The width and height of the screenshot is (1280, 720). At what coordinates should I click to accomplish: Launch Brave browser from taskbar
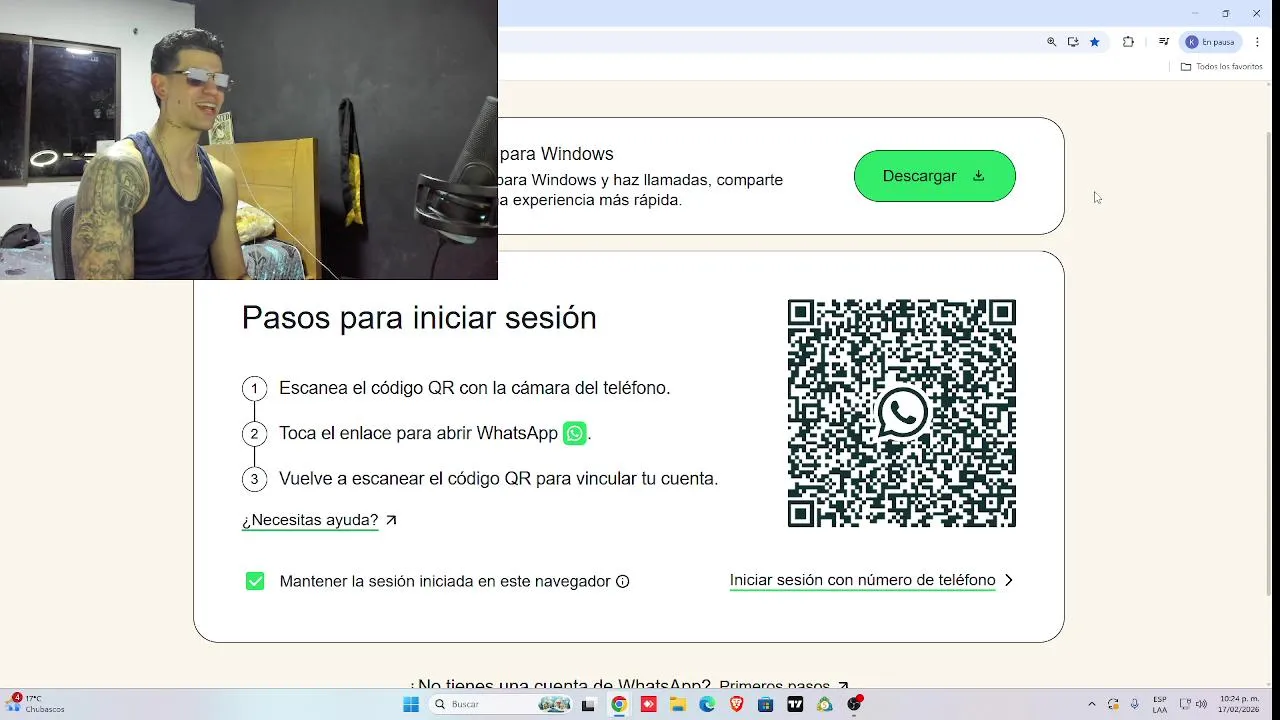coord(737,704)
